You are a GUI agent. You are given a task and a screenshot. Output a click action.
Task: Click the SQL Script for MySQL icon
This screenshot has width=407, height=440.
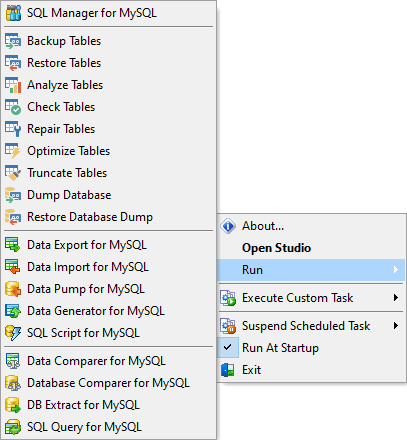(x=13, y=333)
